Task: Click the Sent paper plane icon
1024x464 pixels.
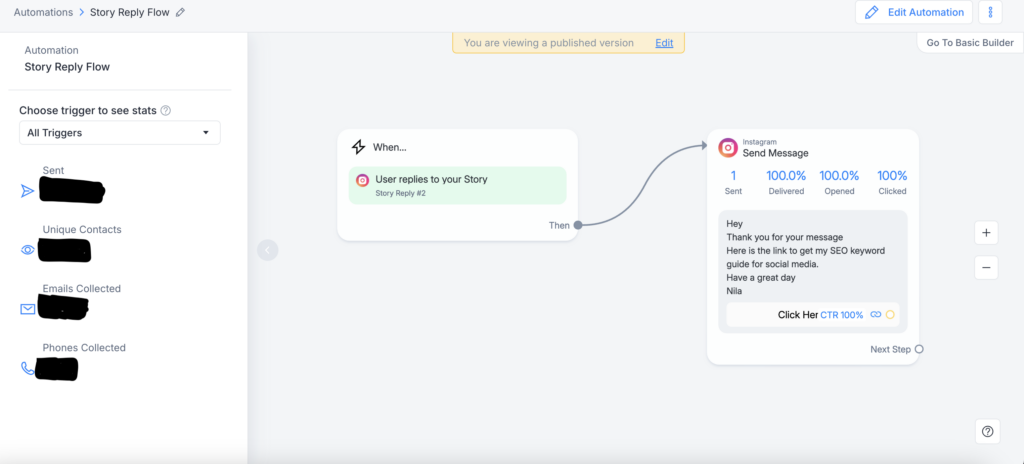Action: (27, 191)
